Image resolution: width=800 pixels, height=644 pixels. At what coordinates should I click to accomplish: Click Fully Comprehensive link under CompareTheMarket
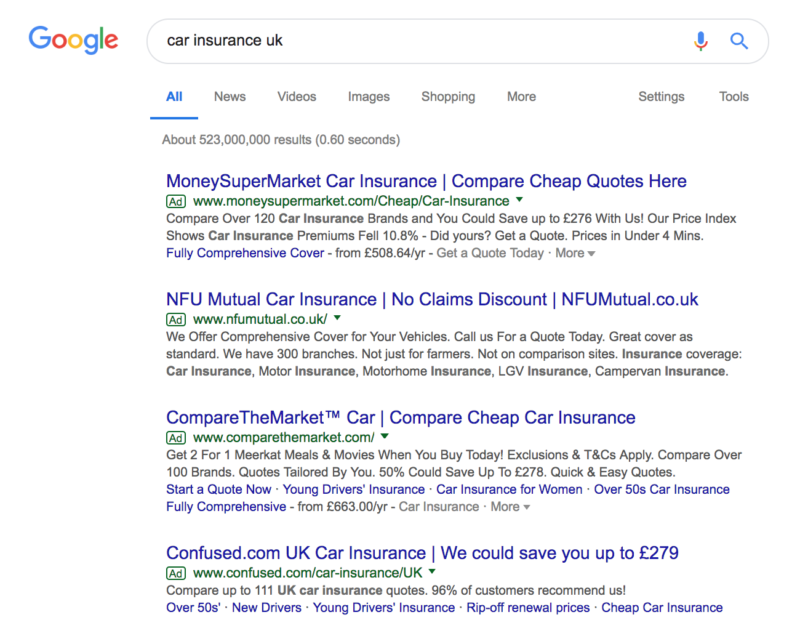226,507
